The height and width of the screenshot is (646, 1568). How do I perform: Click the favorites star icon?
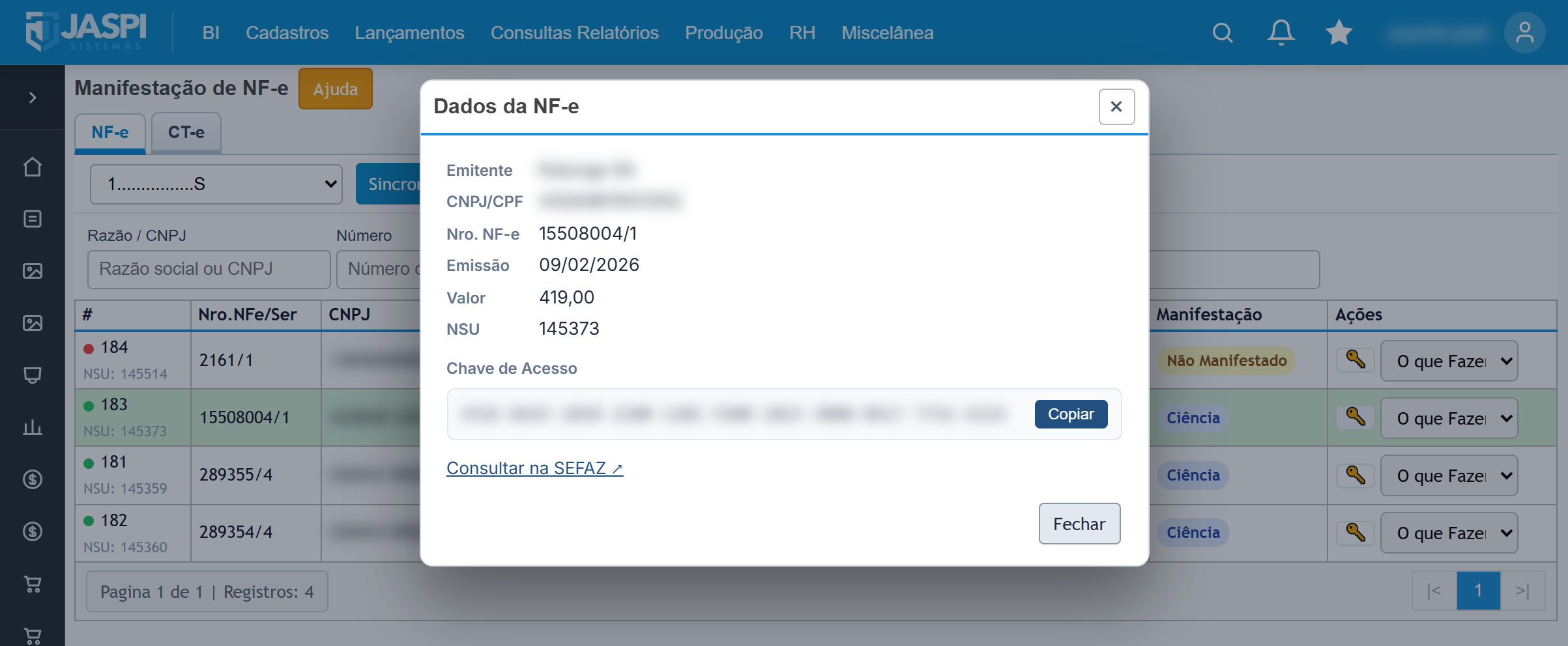pyautogui.click(x=1339, y=33)
